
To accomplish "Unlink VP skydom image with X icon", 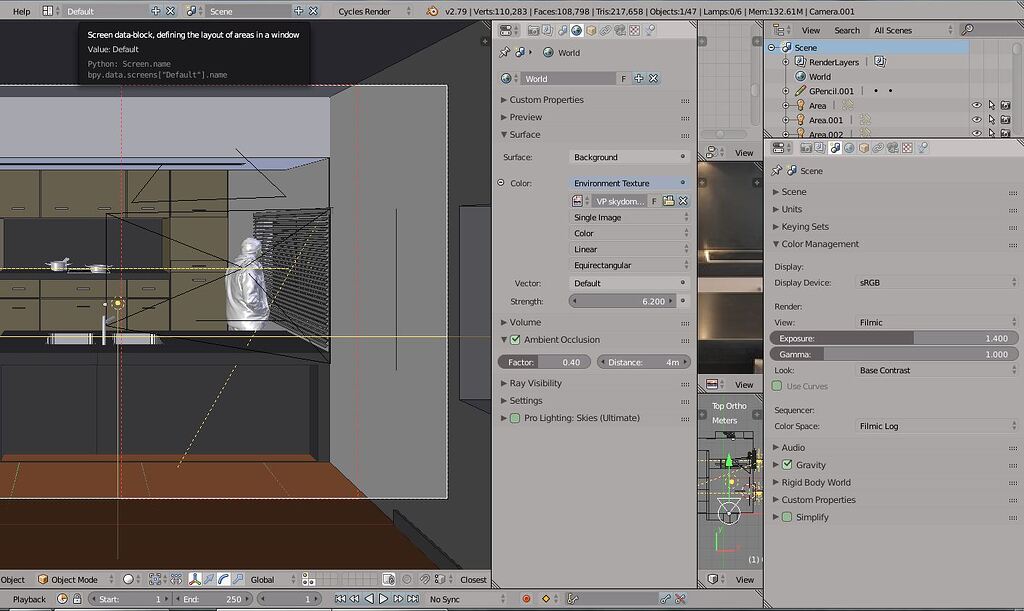I will click(x=683, y=201).
